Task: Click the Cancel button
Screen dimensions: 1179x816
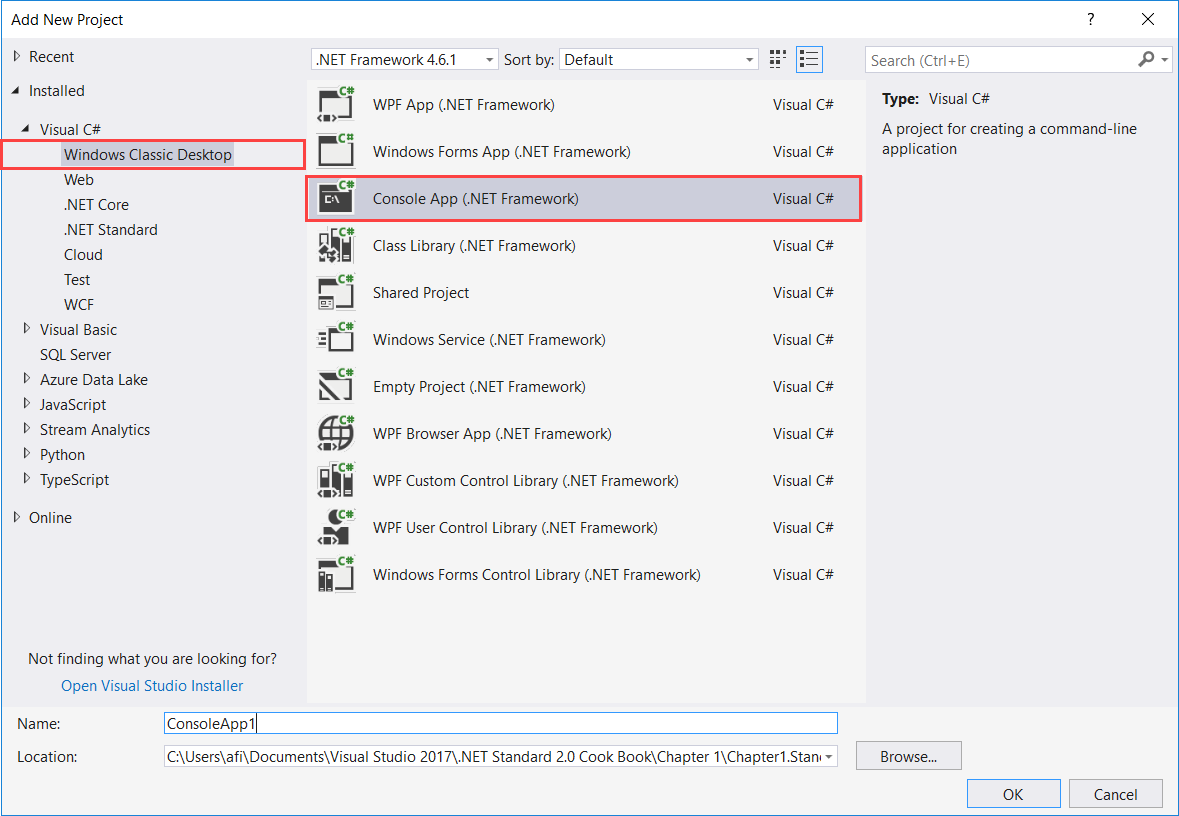Action: tap(1115, 794)
